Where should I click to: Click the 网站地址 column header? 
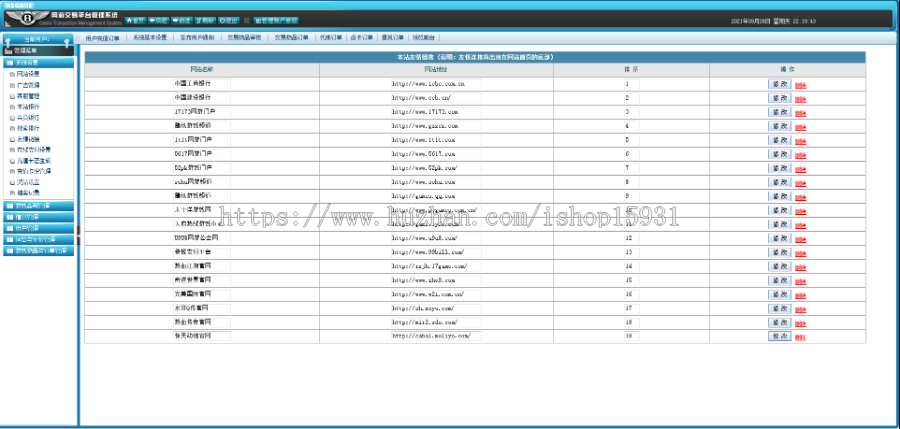pos(436,69)
